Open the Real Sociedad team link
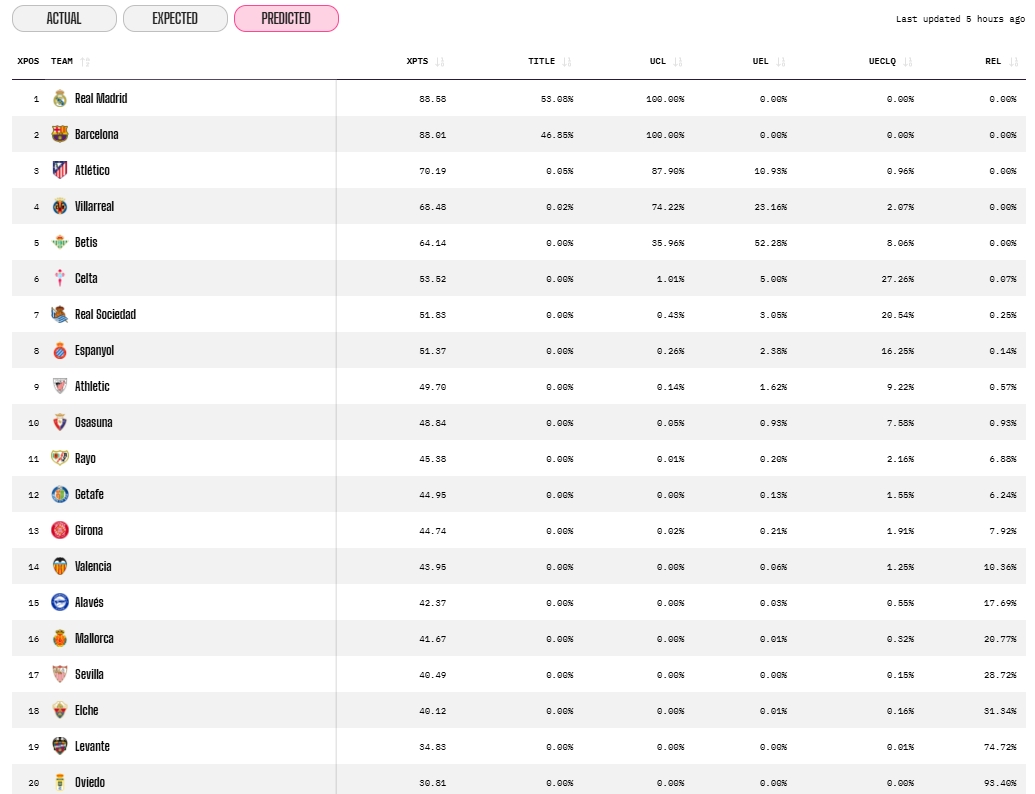 tap(105, 314)
